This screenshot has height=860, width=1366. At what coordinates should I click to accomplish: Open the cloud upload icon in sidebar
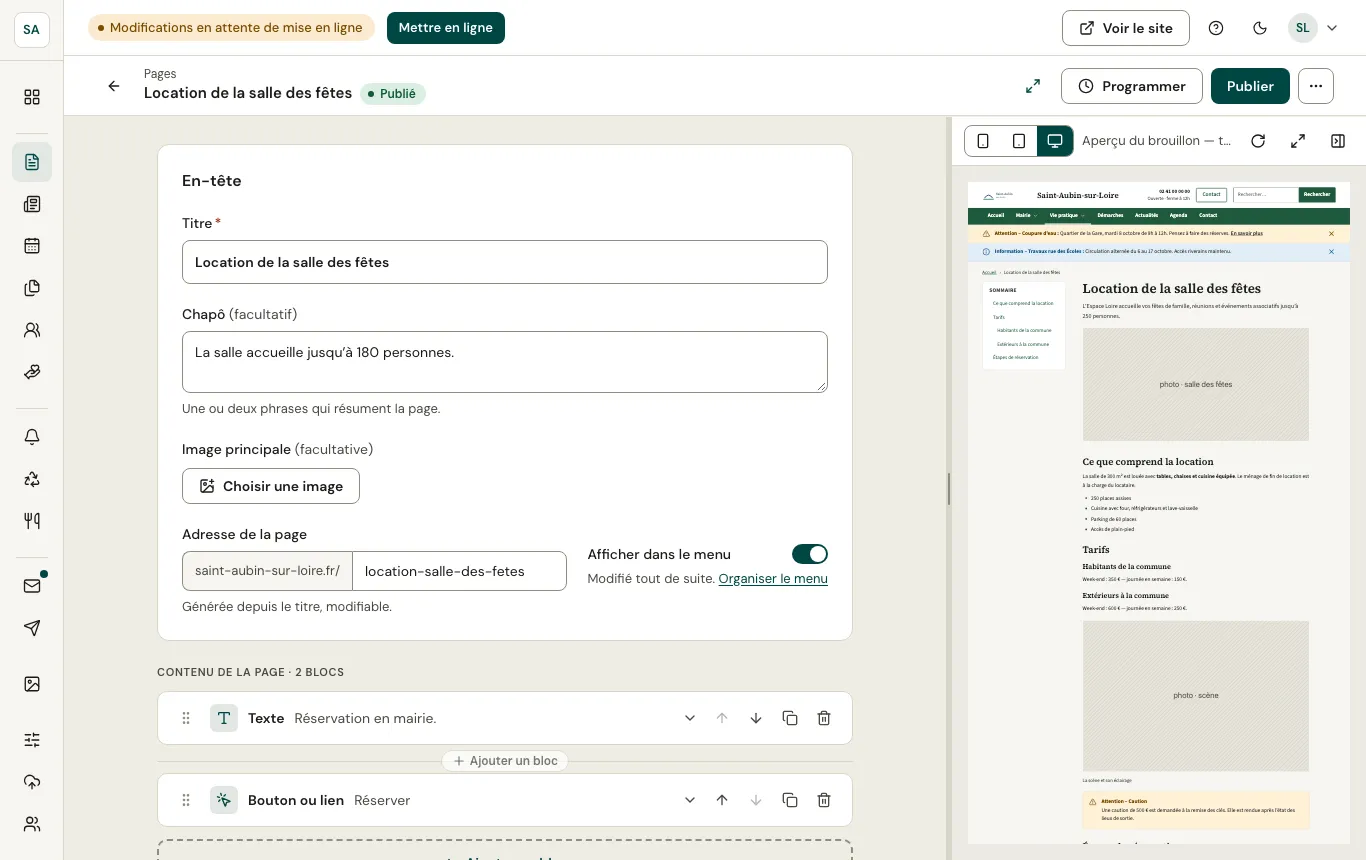32,782
